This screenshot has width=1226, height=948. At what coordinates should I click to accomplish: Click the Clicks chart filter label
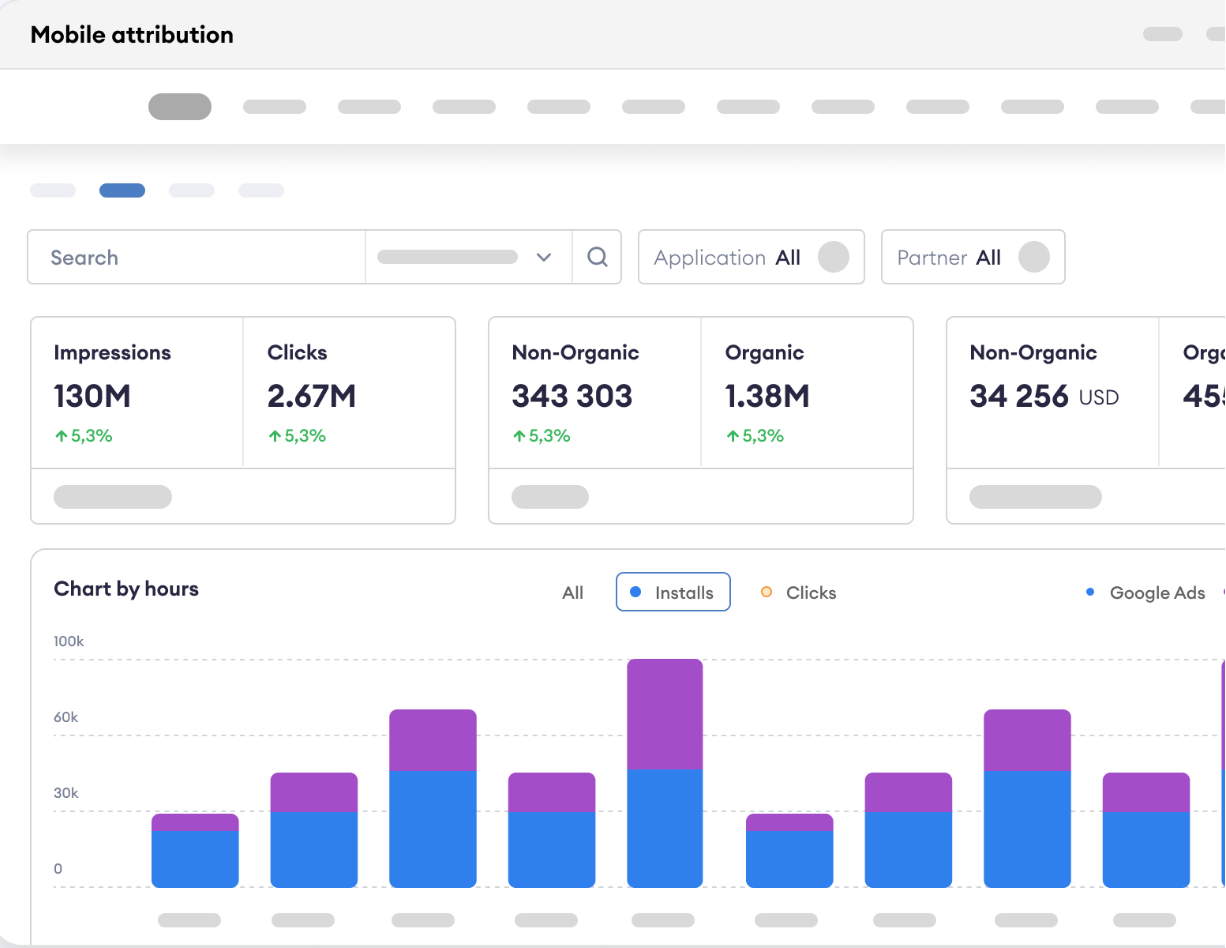pos(811,592)
